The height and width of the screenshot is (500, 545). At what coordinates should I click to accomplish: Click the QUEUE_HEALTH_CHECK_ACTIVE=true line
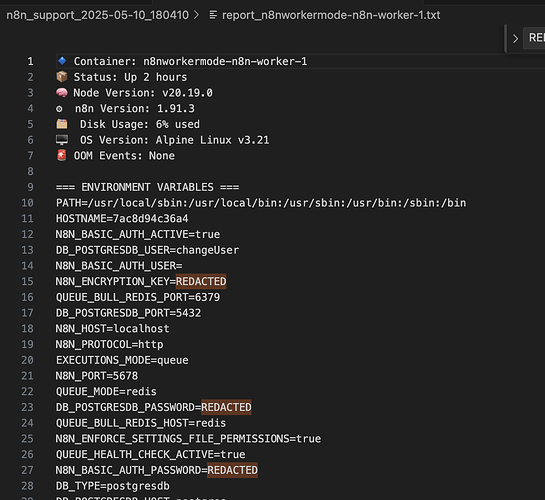click(x=151, y=454)
